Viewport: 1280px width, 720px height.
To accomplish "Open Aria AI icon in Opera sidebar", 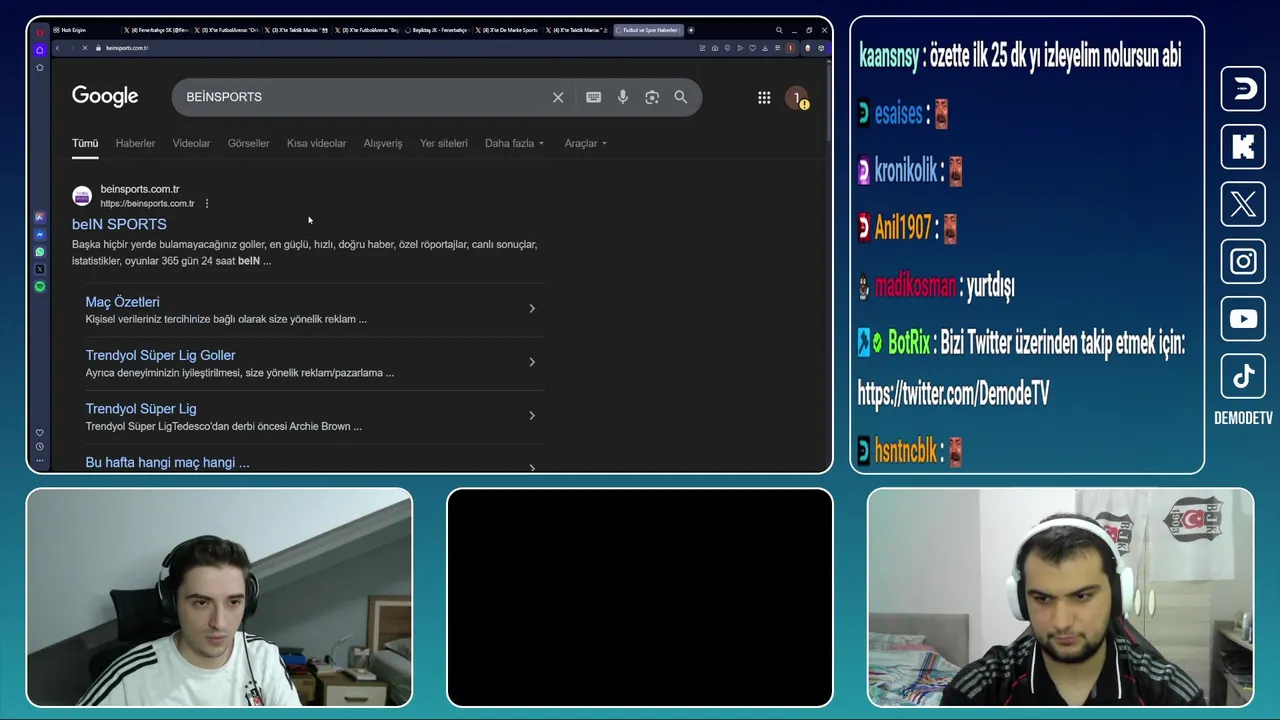I will [40, 217].
